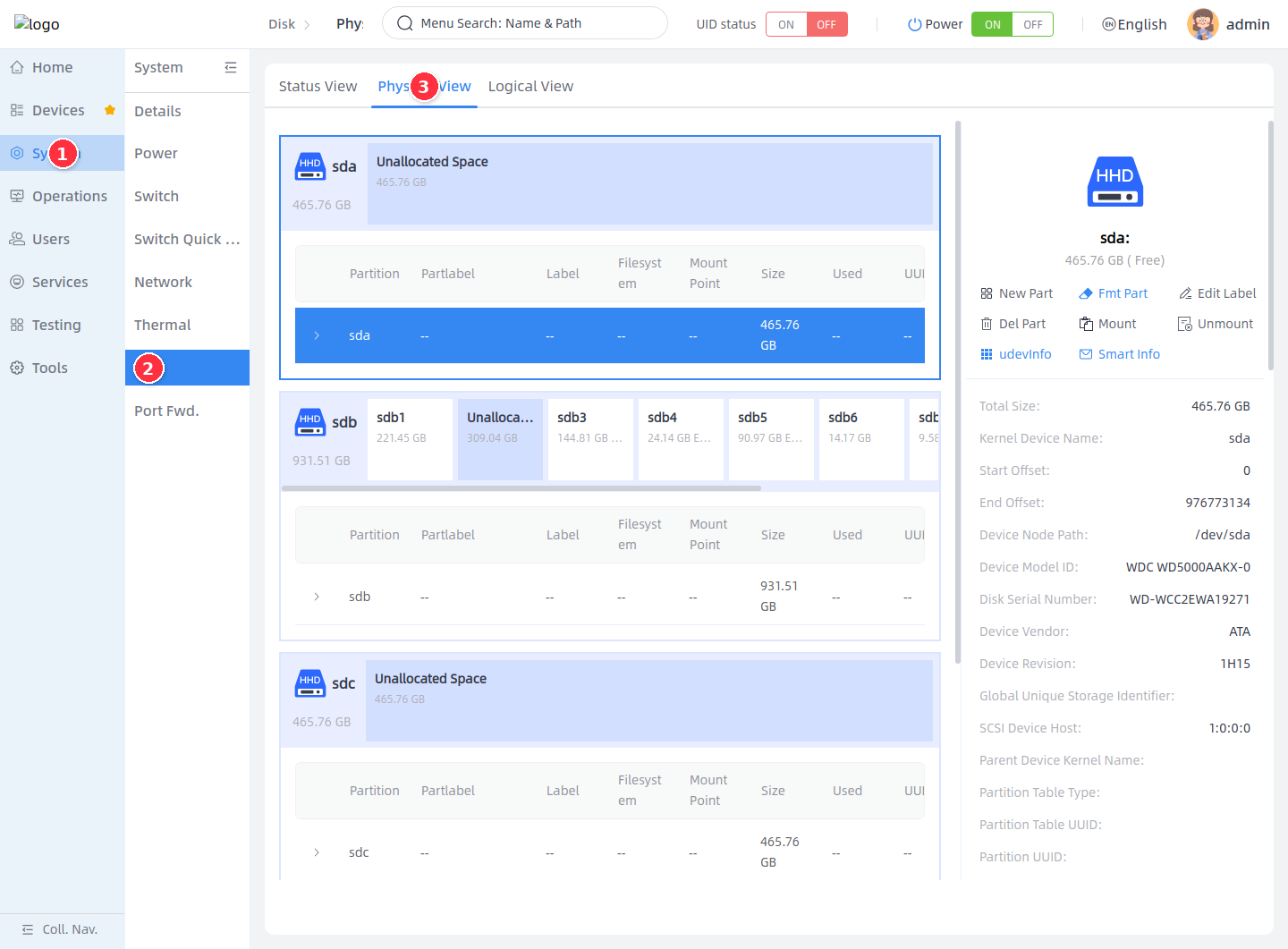This screenshot has height=949, width=1288.
Task: Open the Port Fwd. submenu item
Action: pyautogui.click(x=187, y=411)
